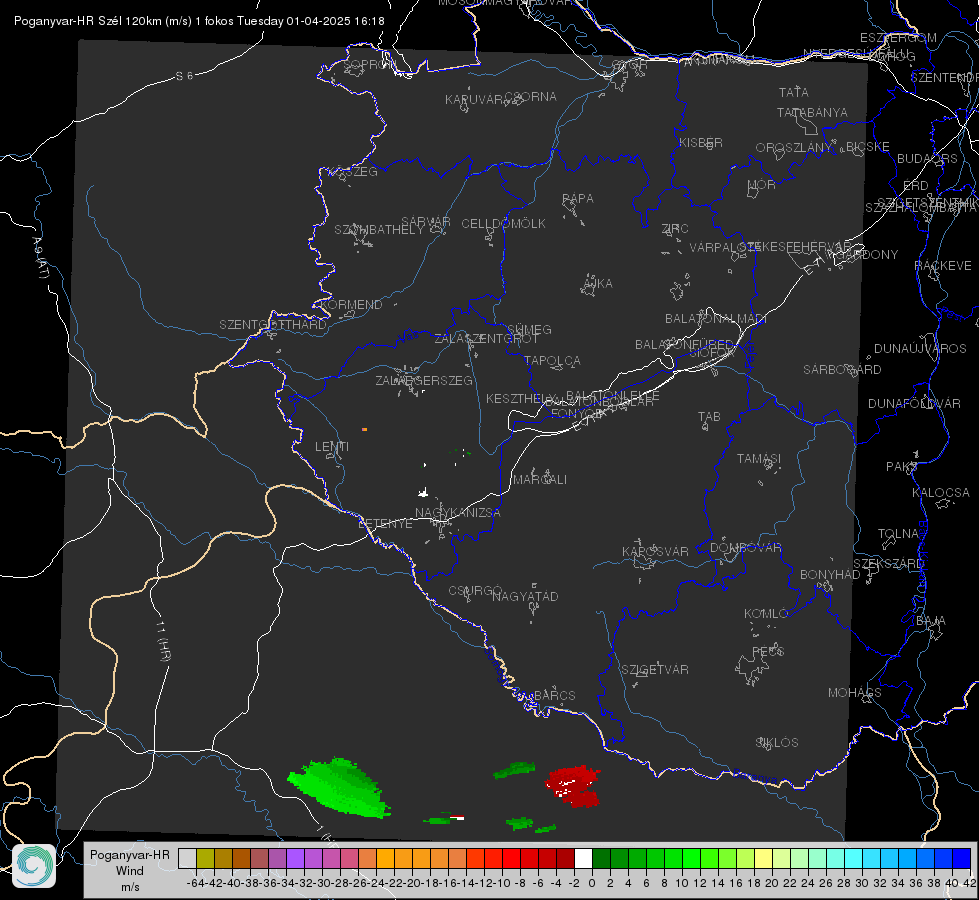Select the light gray first legend swatch

[x=187, y=858]
